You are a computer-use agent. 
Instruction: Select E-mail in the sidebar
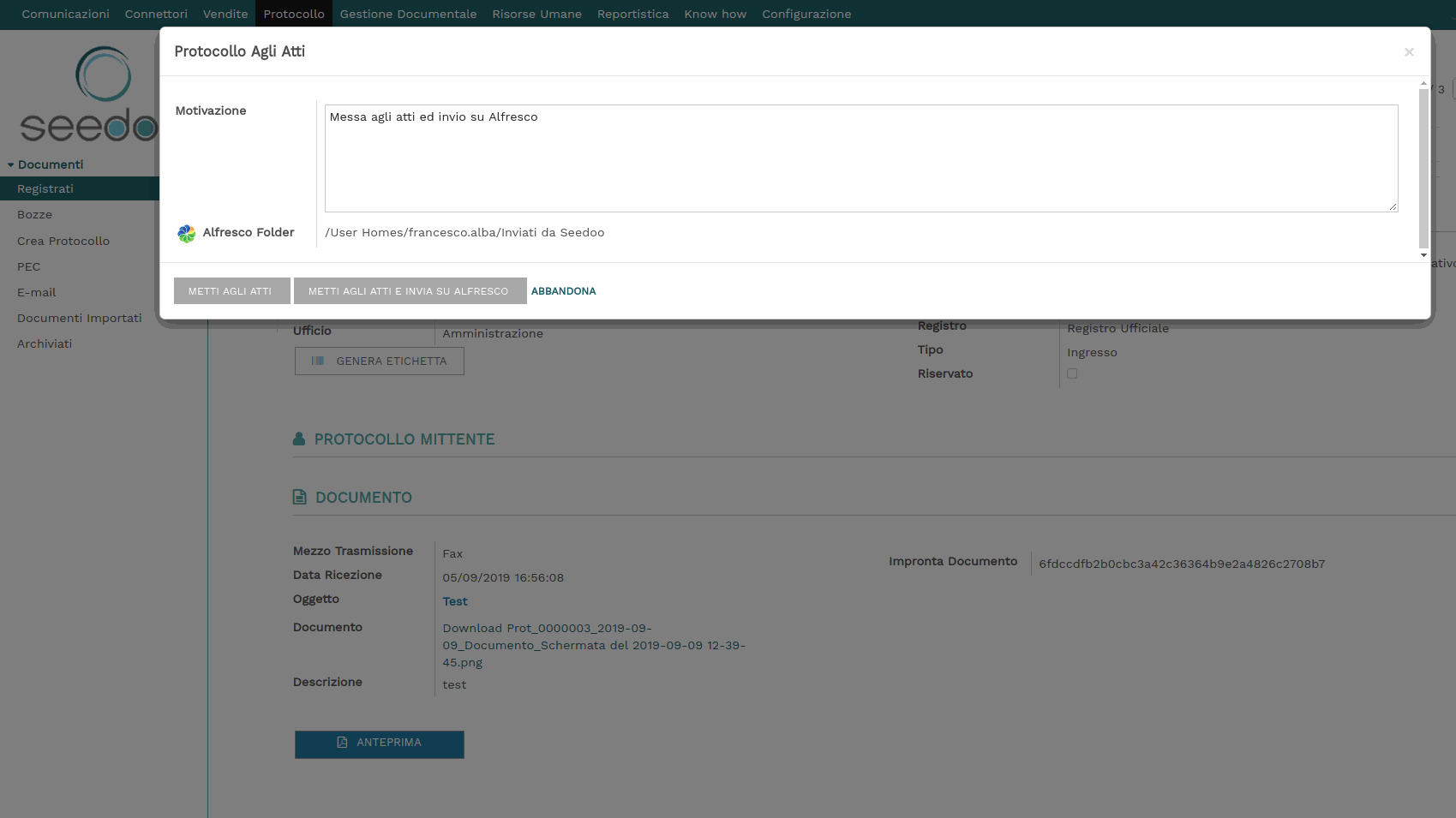point(36,293)
